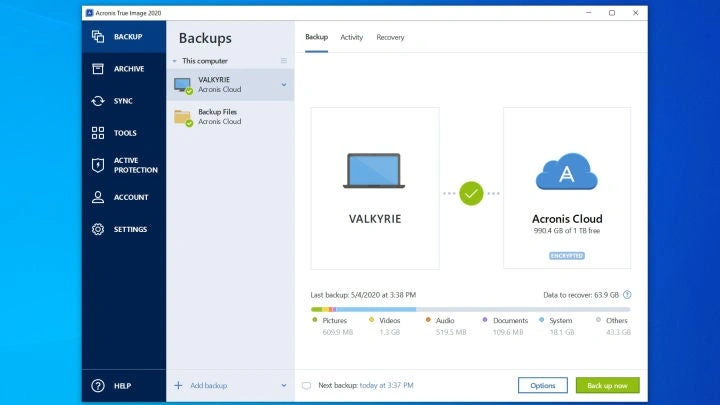Click the Acronis True Image title bar logo
The height and width of the screenshot is (405, 720).
90,13
